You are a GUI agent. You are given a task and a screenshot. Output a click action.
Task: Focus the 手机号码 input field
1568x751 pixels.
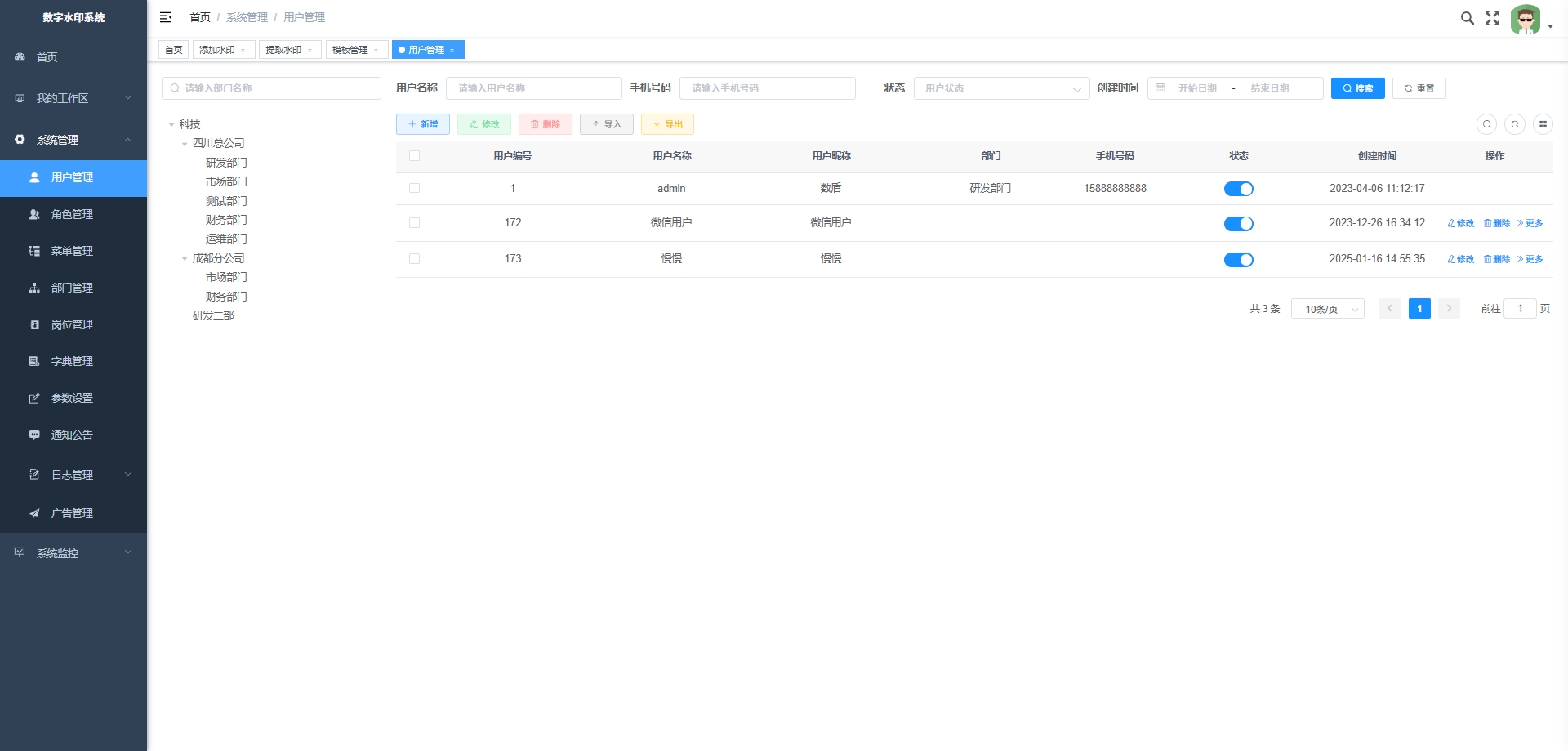768,88
